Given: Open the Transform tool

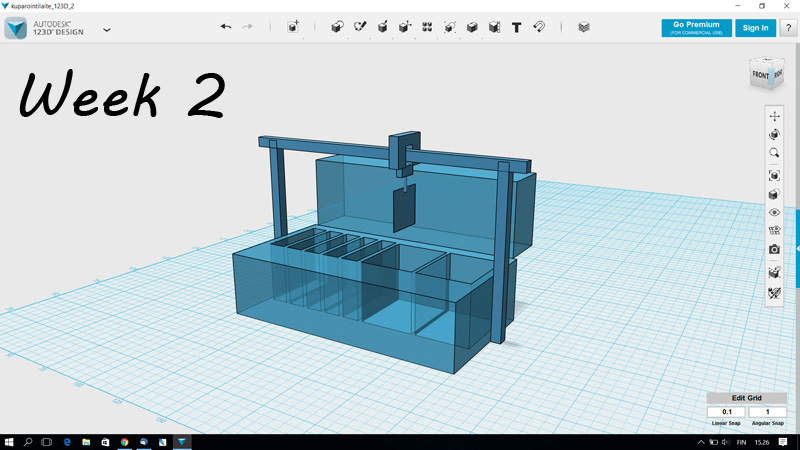Looking at the screenshot, I should coord(293,27).
